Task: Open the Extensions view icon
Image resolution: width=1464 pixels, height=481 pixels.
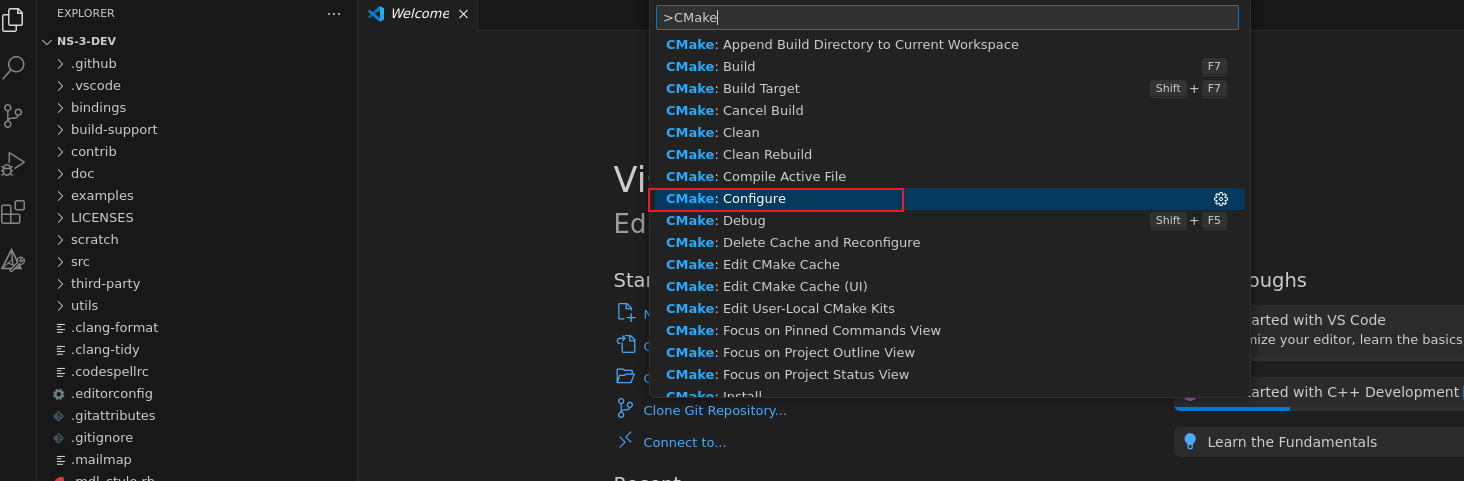Action: 13,212
